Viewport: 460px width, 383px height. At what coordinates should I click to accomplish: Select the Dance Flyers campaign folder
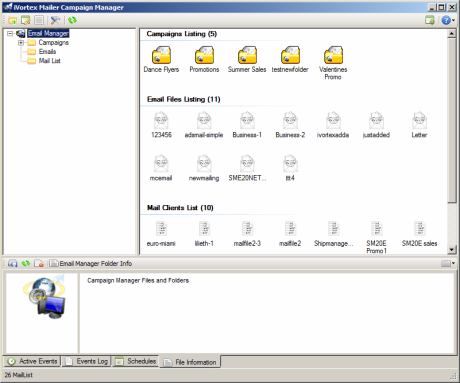coord(161,60)
